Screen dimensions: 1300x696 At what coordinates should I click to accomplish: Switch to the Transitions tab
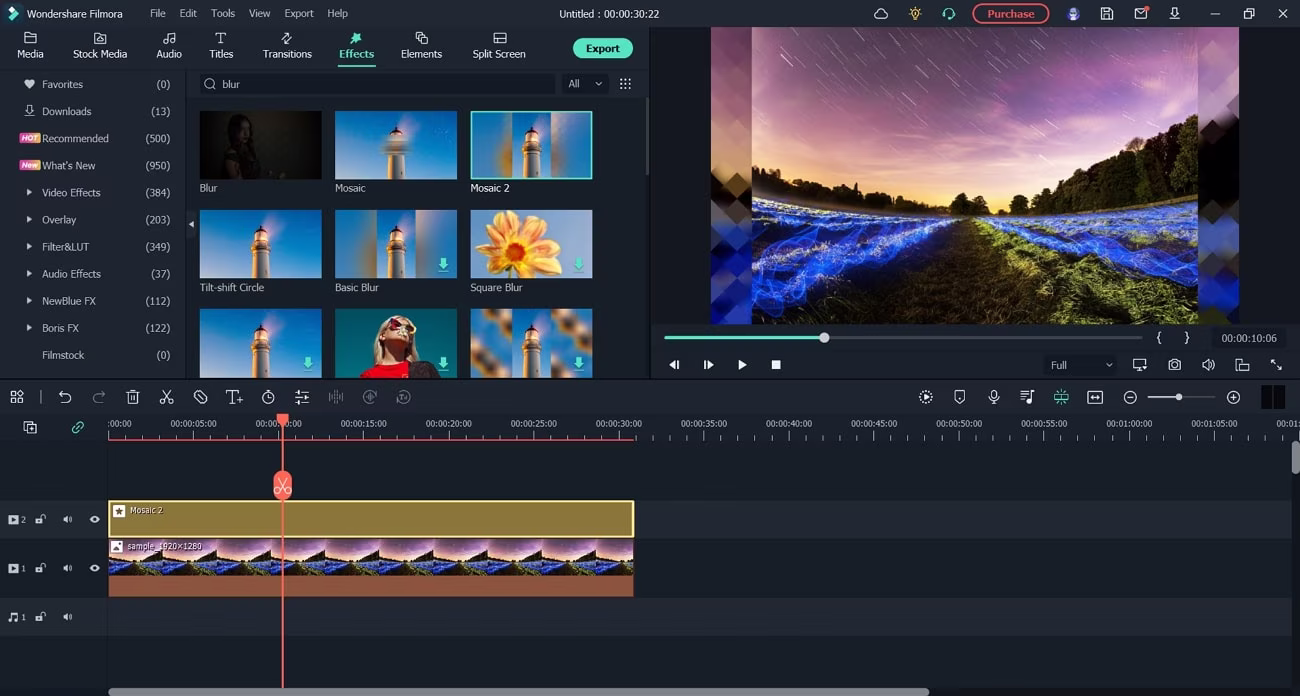287,45
